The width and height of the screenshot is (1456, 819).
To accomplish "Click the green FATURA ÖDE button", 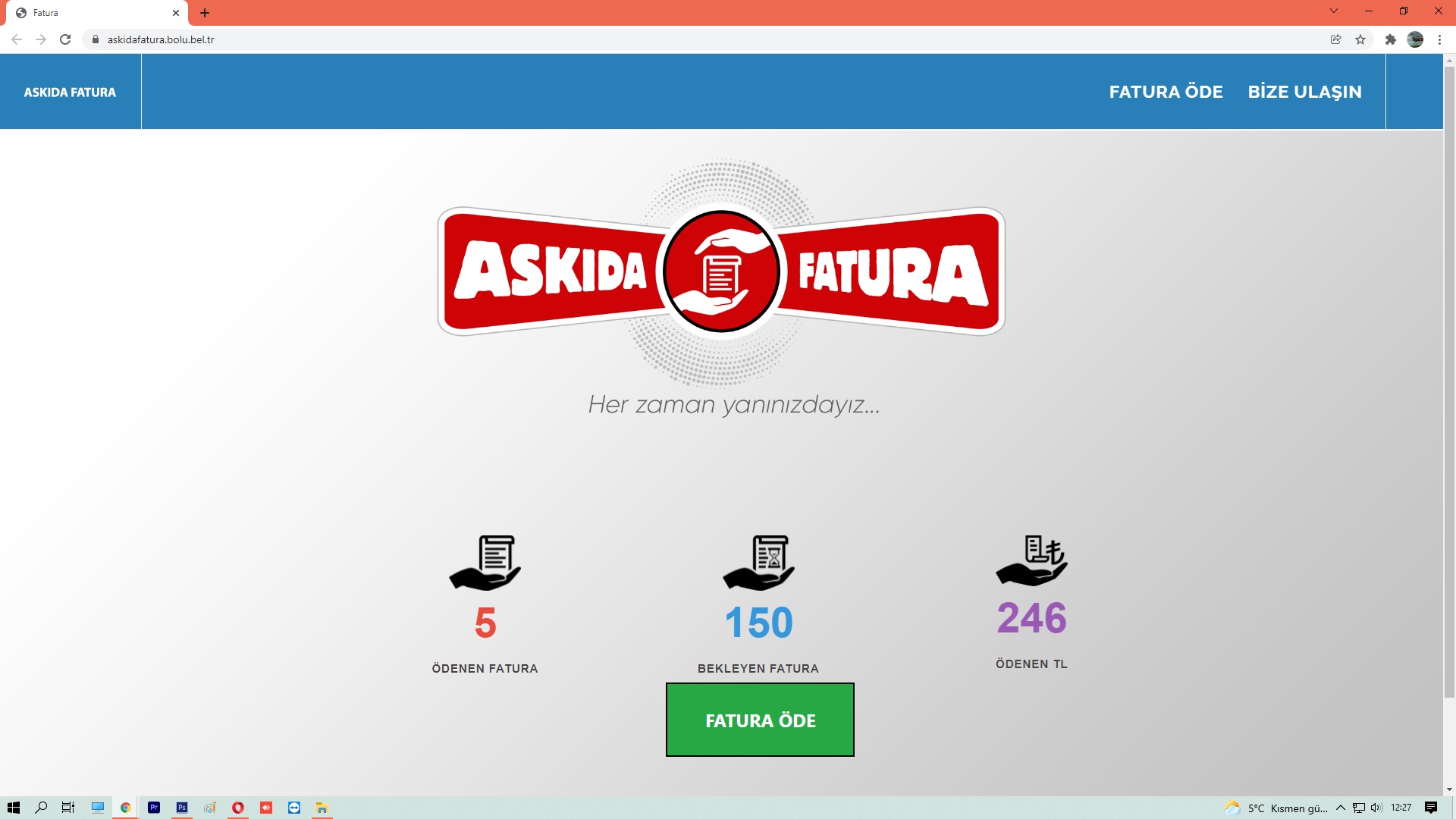I will coord(760,720).
